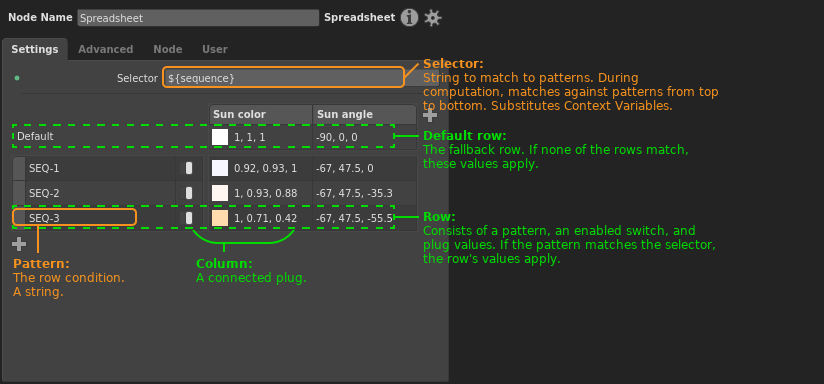Open the Node tab

pos(168,49)
